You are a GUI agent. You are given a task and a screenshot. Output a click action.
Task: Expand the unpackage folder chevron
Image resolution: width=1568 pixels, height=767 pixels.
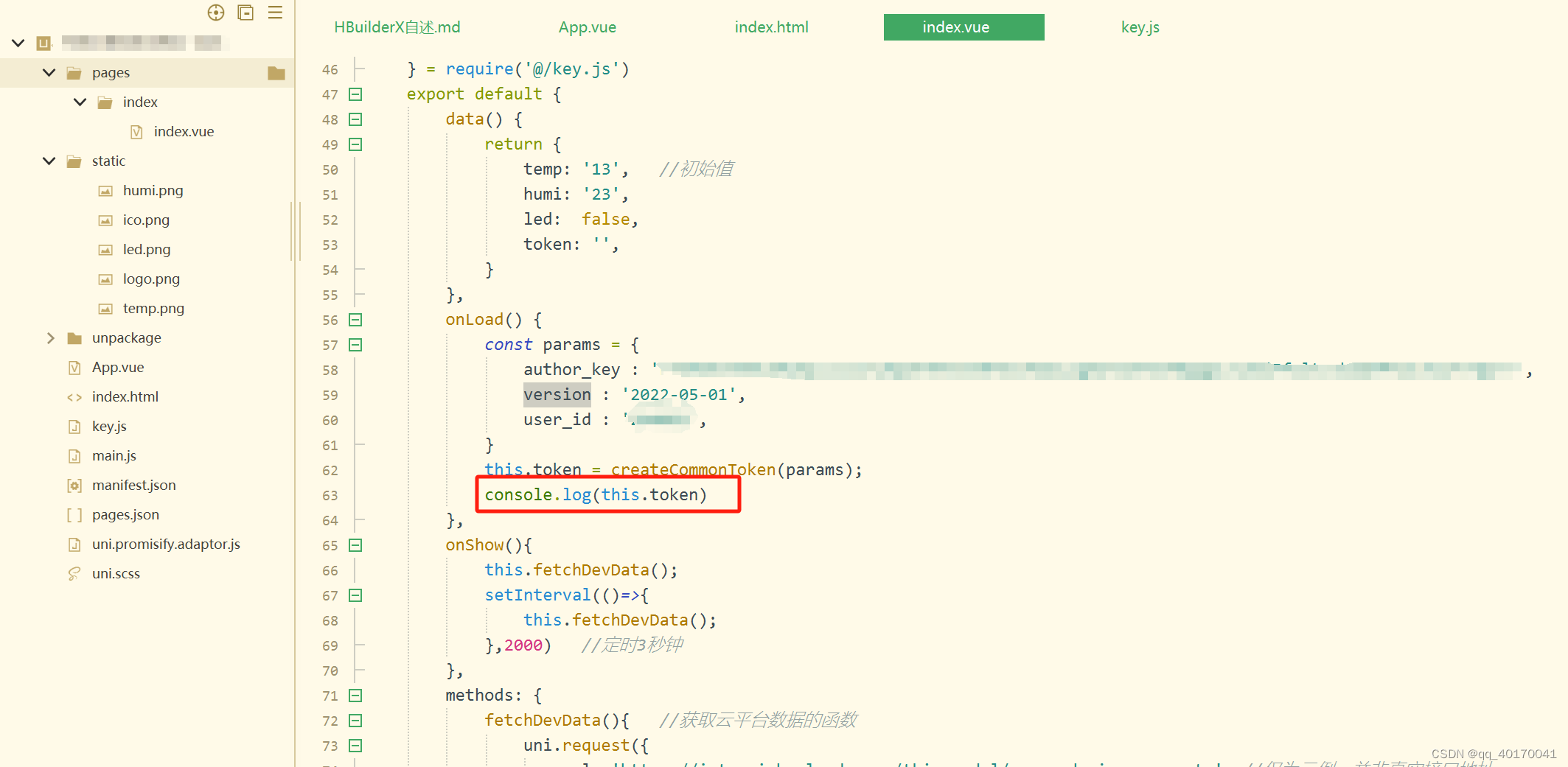(x=50, y=338)
